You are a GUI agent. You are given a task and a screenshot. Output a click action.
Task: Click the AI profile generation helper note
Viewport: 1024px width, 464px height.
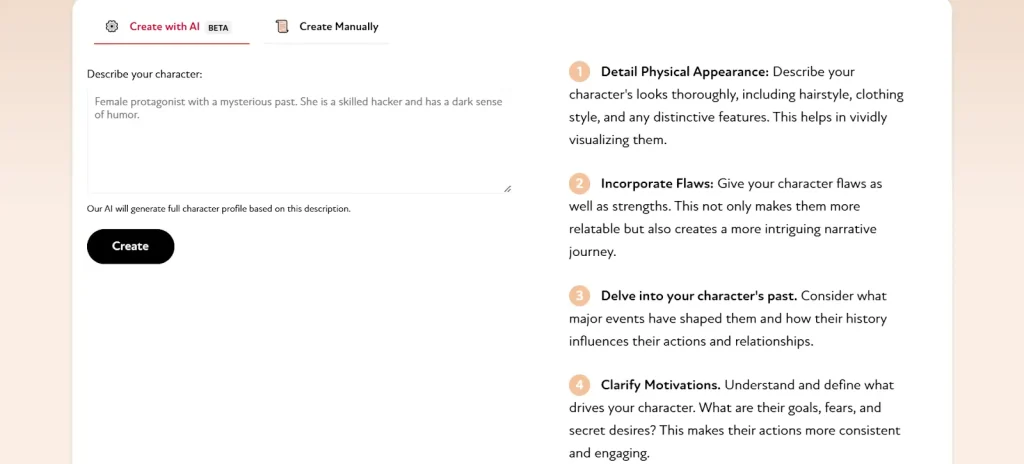[218, 209]
